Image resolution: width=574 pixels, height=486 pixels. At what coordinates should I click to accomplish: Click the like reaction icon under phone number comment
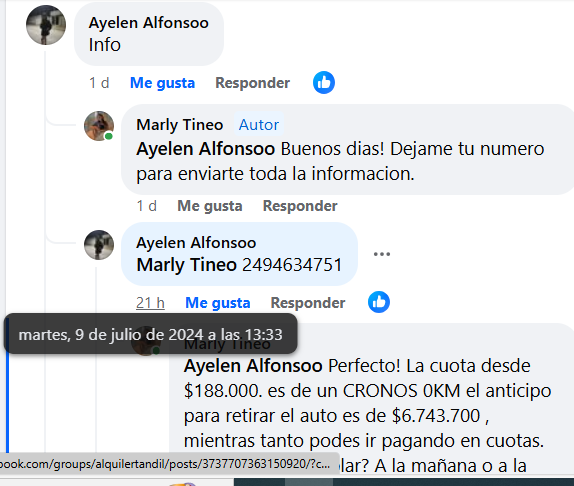pos(379,302)
